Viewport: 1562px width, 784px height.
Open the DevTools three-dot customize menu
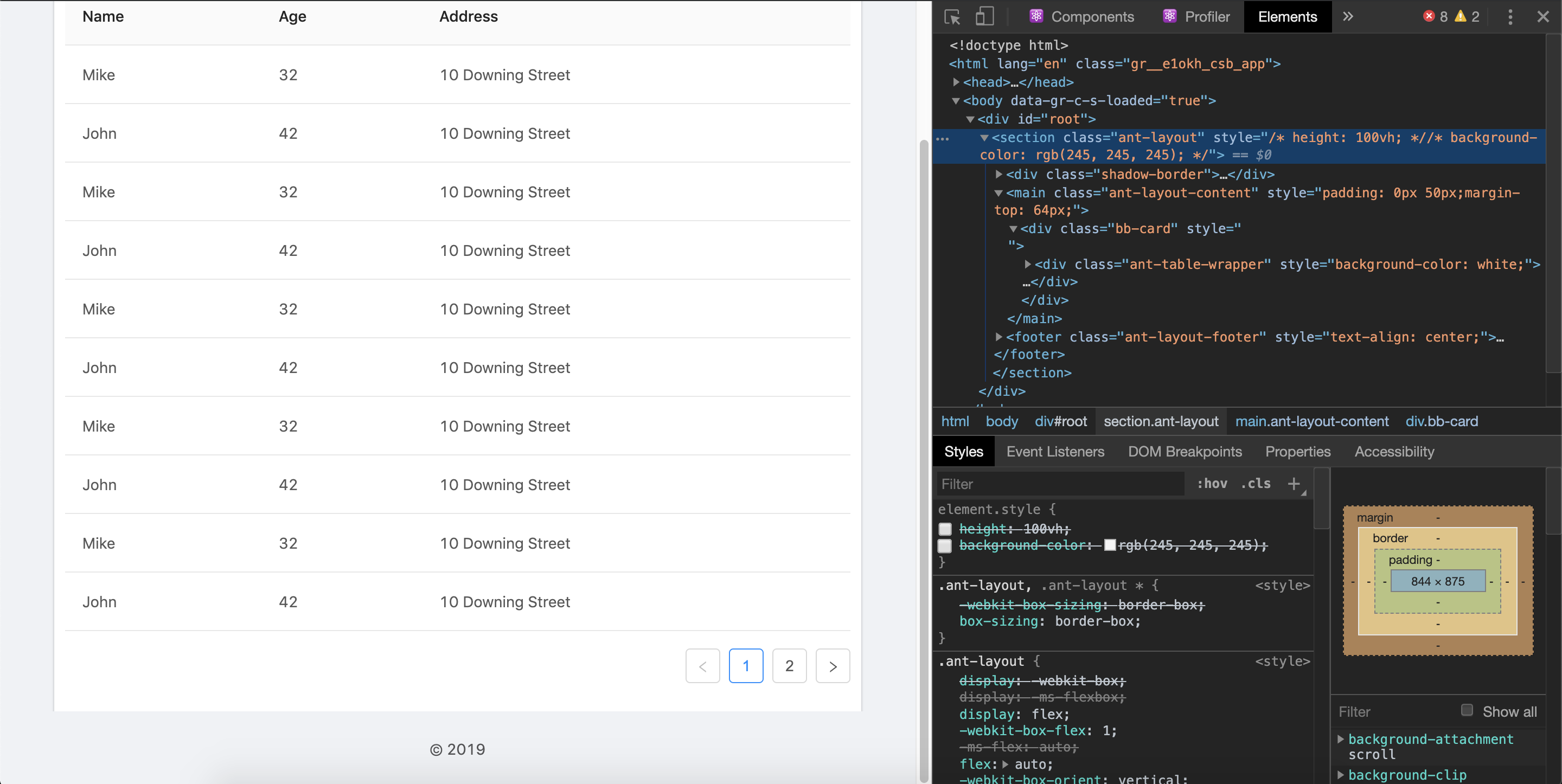(1510, 17)
